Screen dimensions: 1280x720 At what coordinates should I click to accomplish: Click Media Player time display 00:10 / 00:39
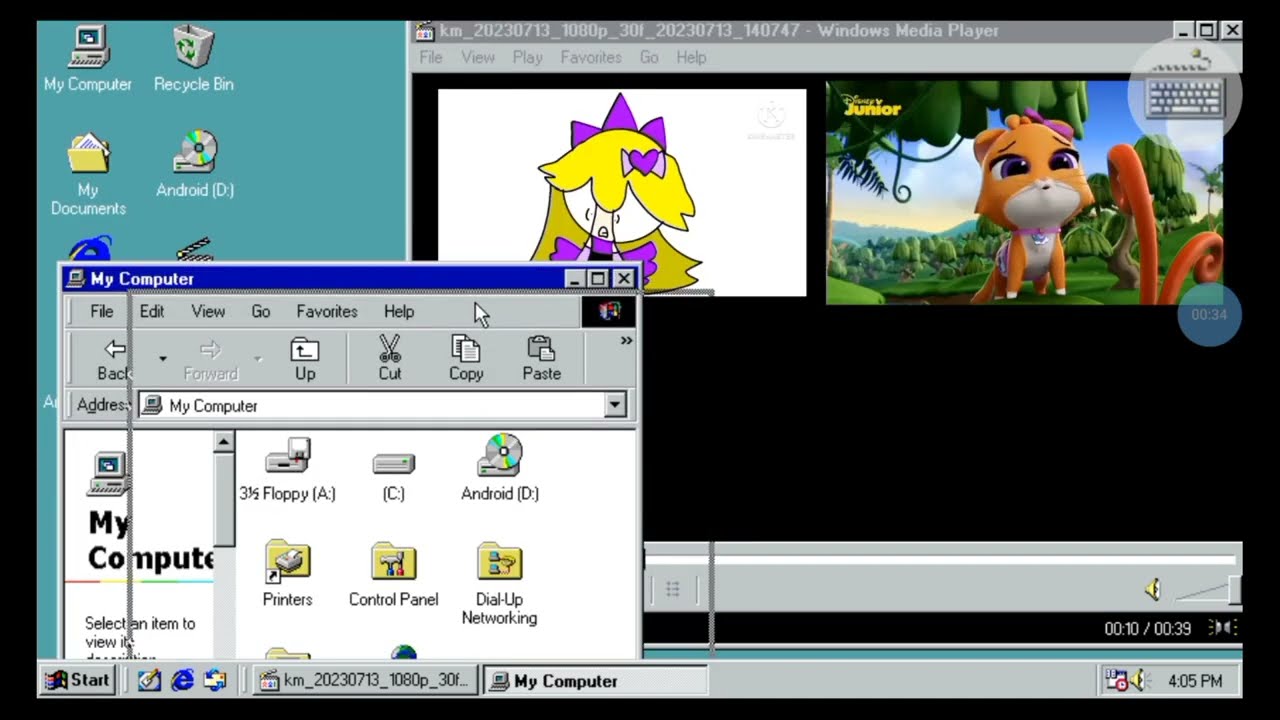1147,628
